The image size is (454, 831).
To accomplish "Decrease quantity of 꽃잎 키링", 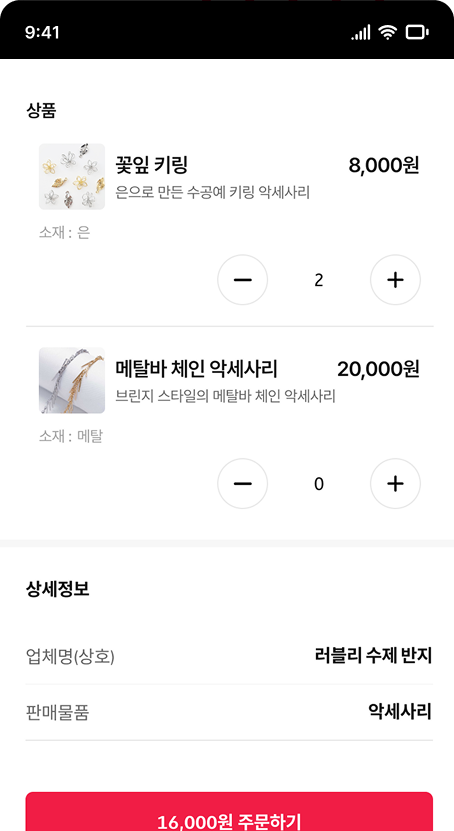I will 243,280.
